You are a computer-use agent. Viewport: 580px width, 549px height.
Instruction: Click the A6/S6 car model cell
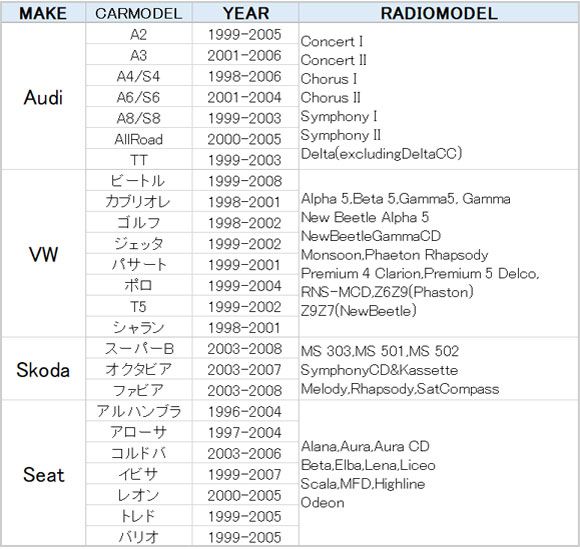(139, 97)
